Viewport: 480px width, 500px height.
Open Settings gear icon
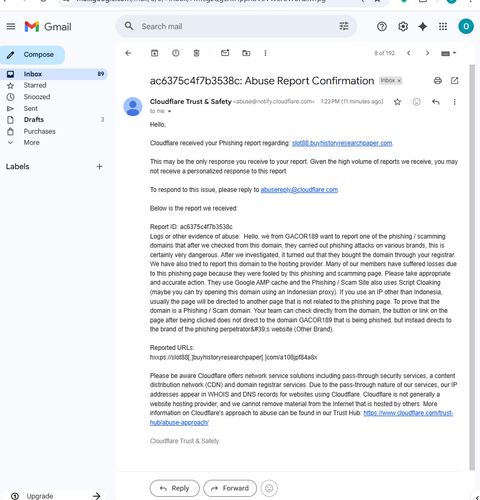pos(403,26)
